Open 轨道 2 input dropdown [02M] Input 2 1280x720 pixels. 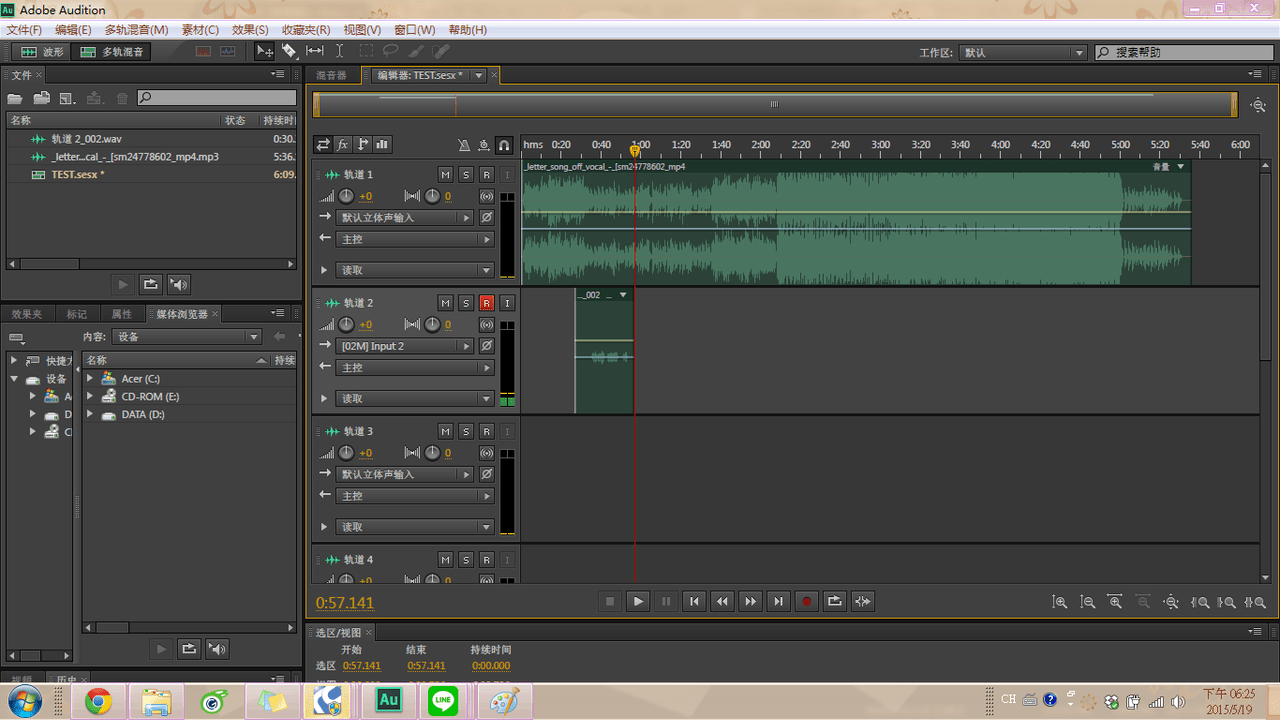click(x=405, y=346)
